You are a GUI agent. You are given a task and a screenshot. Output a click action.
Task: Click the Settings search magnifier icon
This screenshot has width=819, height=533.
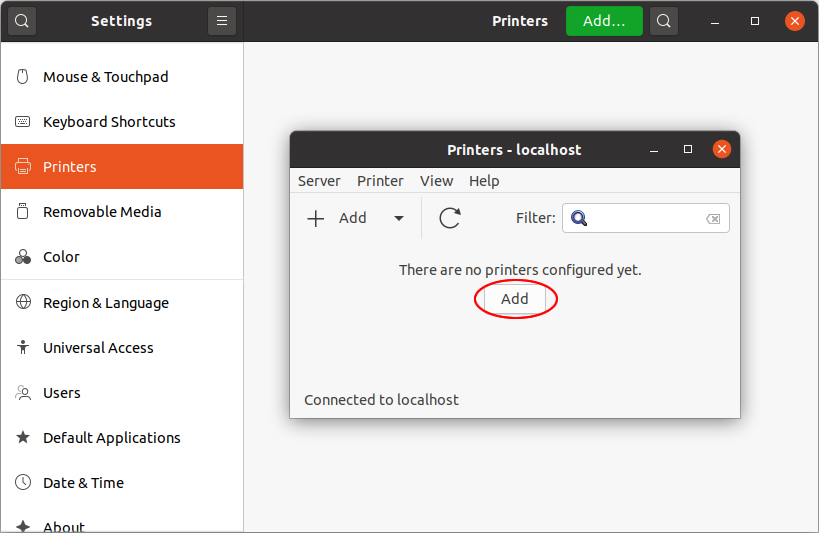pos(22,21)
